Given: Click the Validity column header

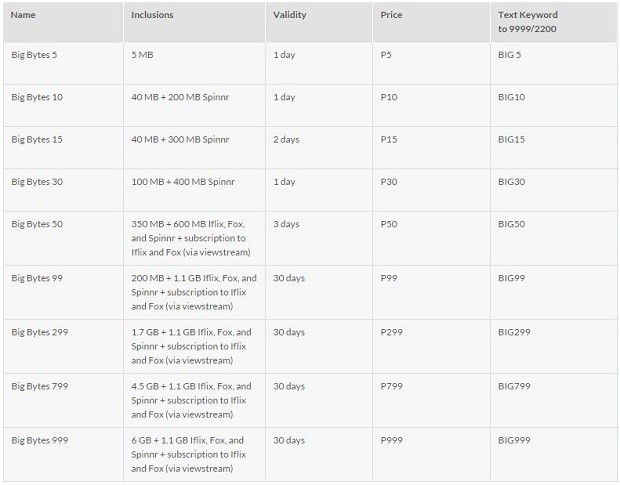Looking at the screenshot, I should pos(290,15).
